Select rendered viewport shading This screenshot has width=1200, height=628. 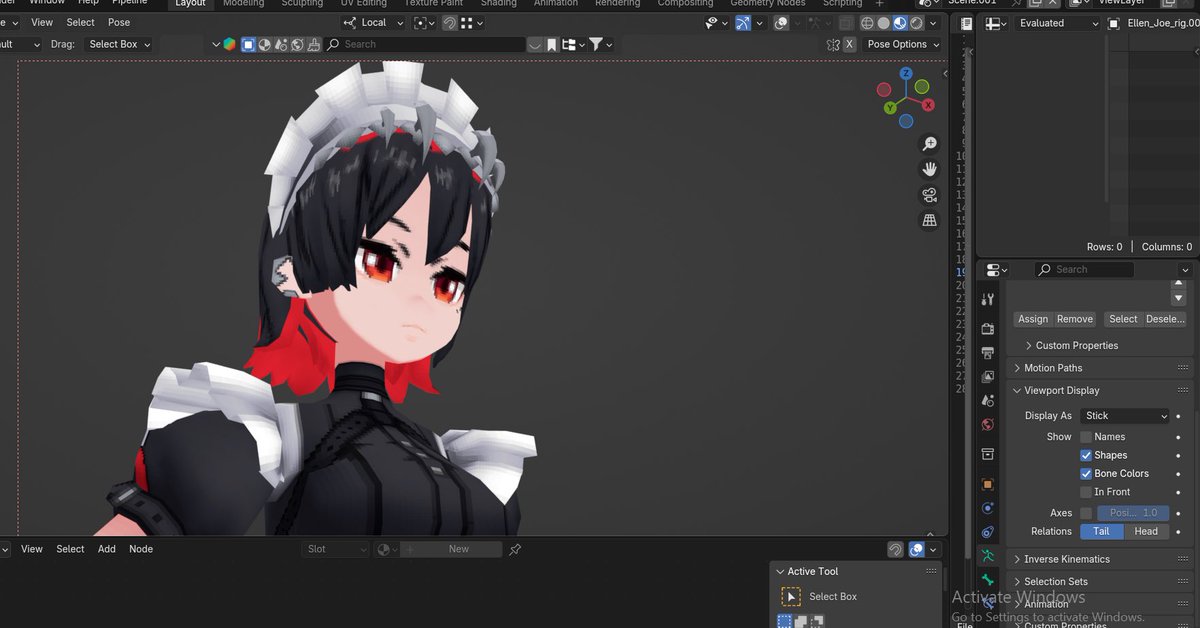[x=916, y=23]
